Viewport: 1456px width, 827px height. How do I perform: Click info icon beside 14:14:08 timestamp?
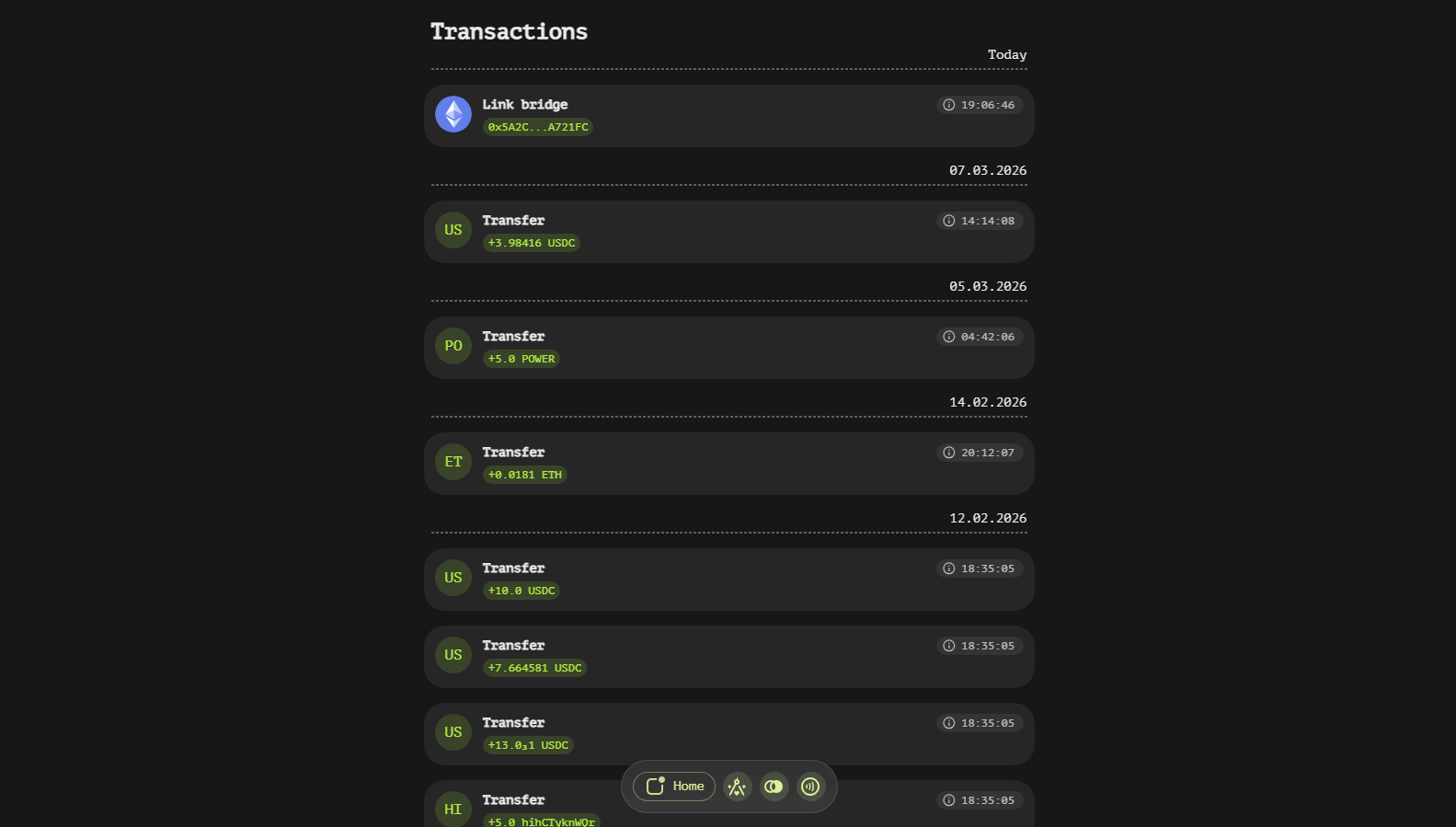[x=949, y=221]
